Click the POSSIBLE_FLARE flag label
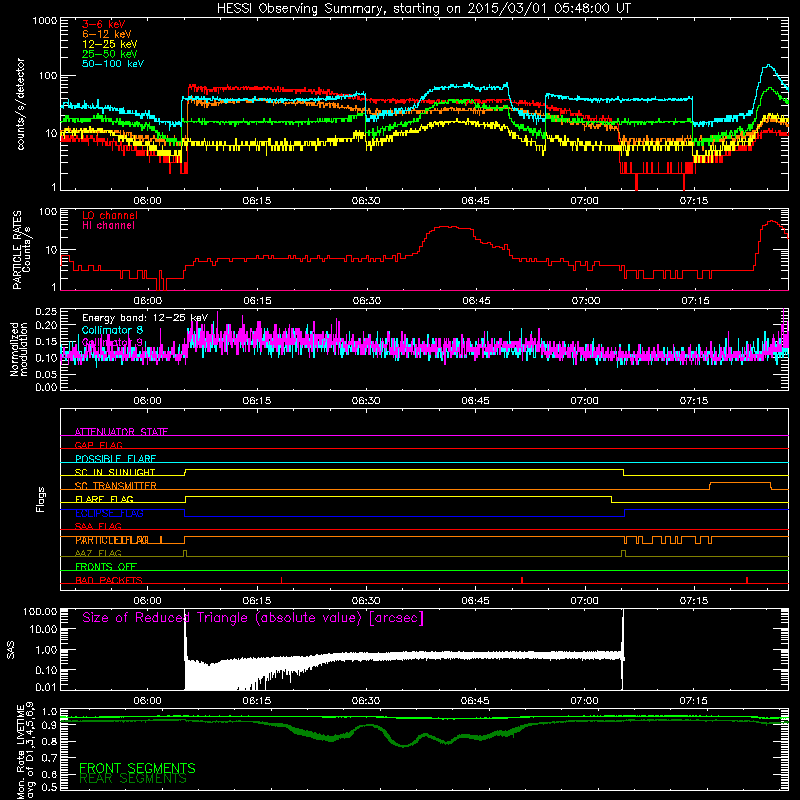This screenshot has height=800, width=800. (x=115, y=459)
